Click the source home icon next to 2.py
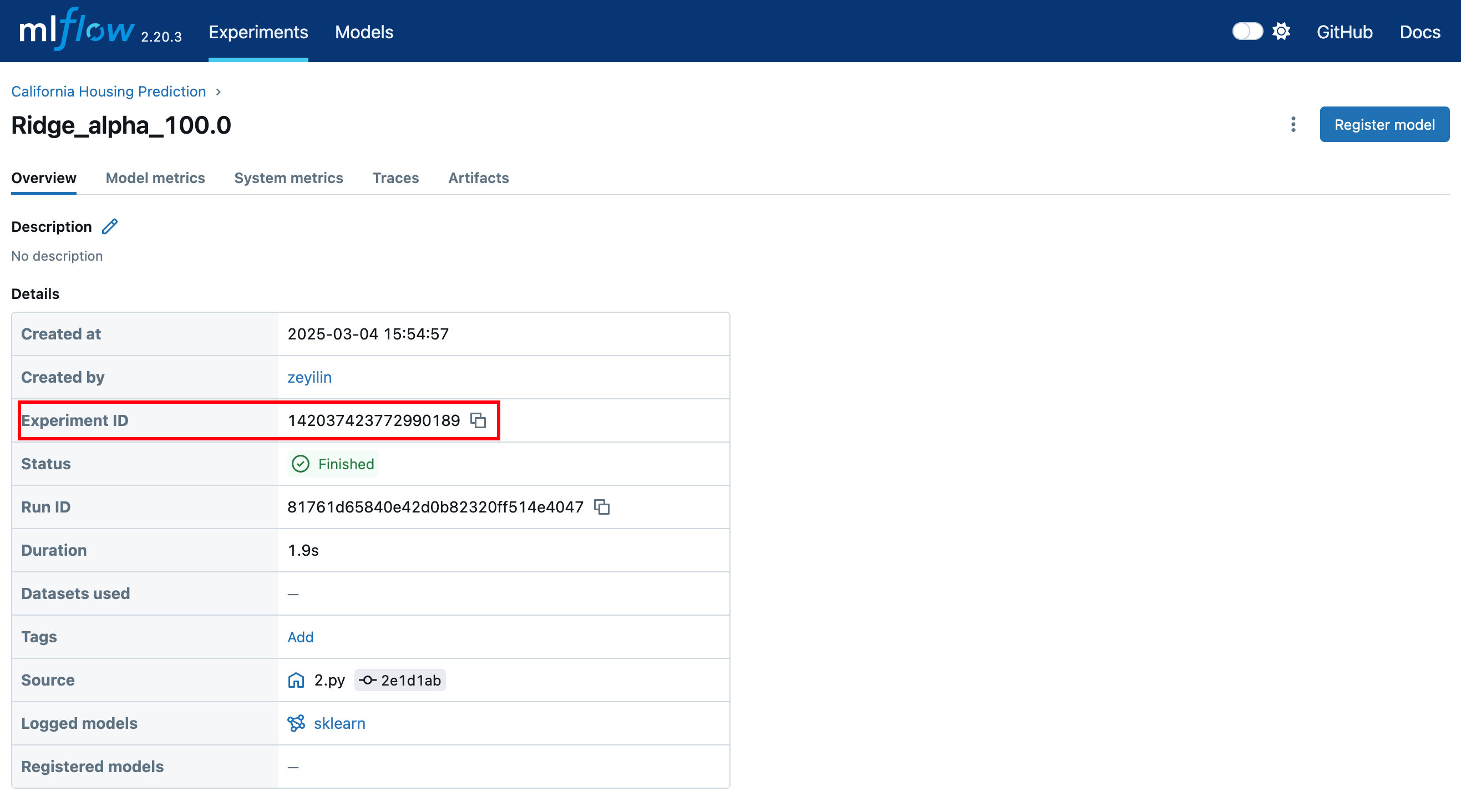1461x812 pixels. [x=296, y=680]
